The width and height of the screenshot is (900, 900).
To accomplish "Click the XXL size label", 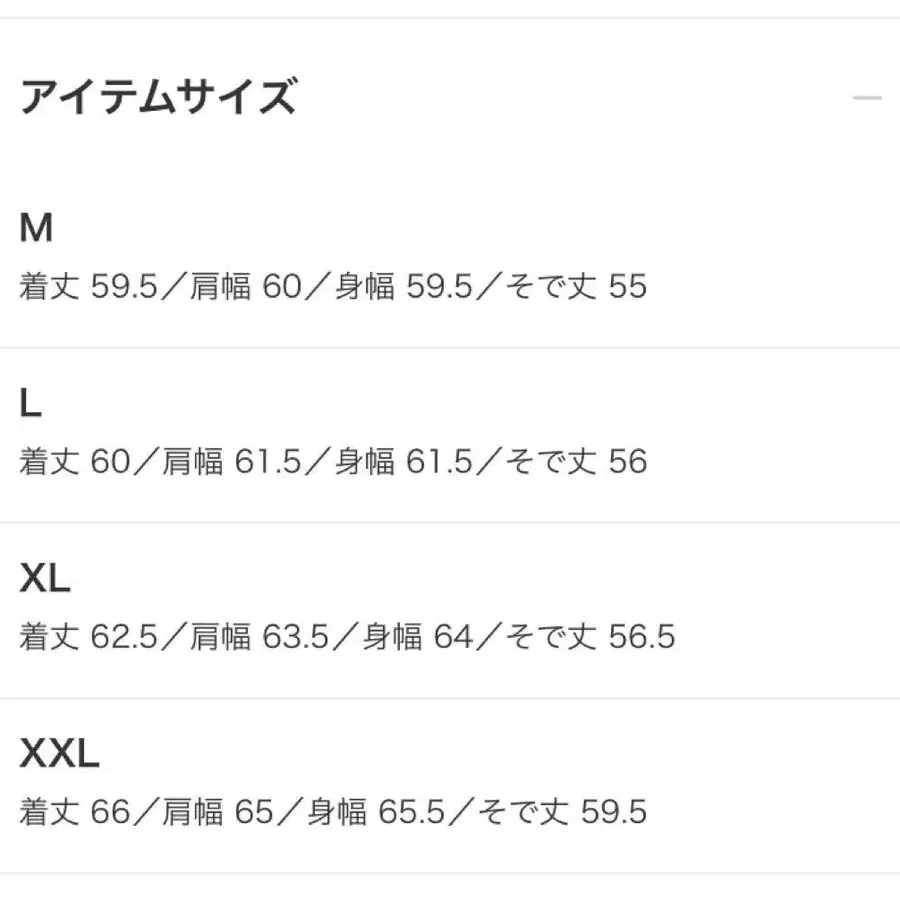I will click(x=58, y=752).
